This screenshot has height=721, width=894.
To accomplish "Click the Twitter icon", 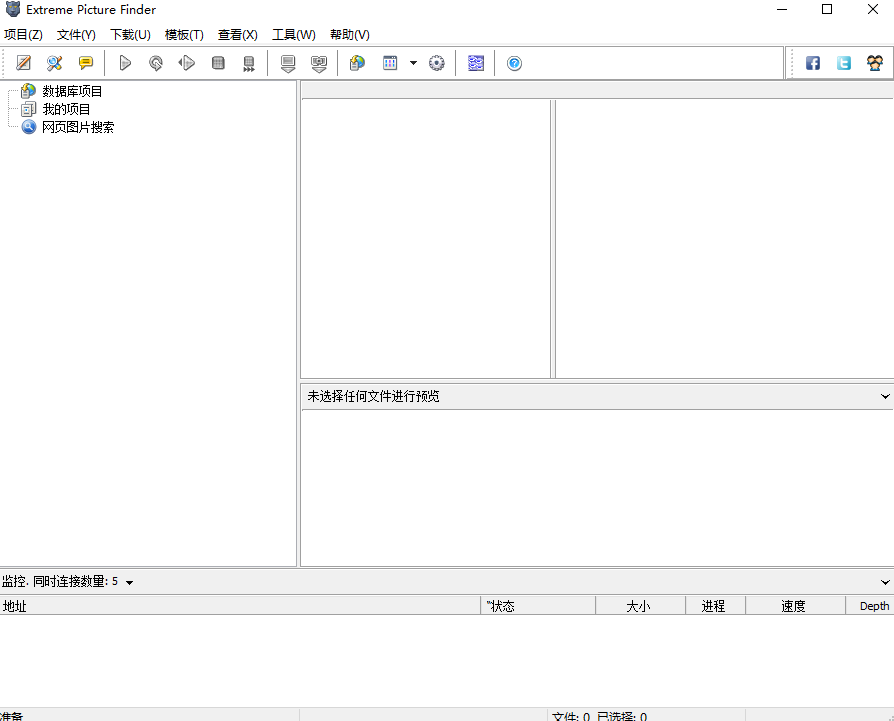I will pyautogui.click(x=843, y=63).
